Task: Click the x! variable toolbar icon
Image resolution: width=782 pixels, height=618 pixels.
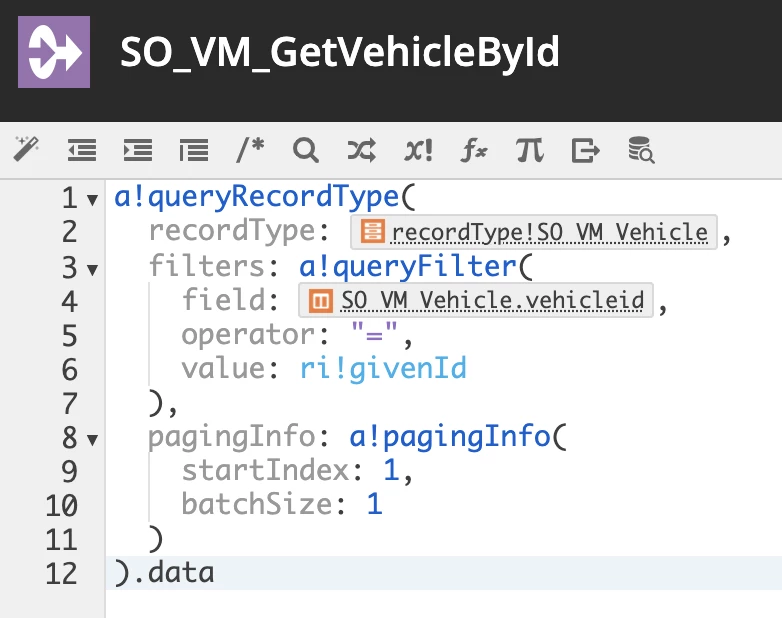Action: (418, 150)
